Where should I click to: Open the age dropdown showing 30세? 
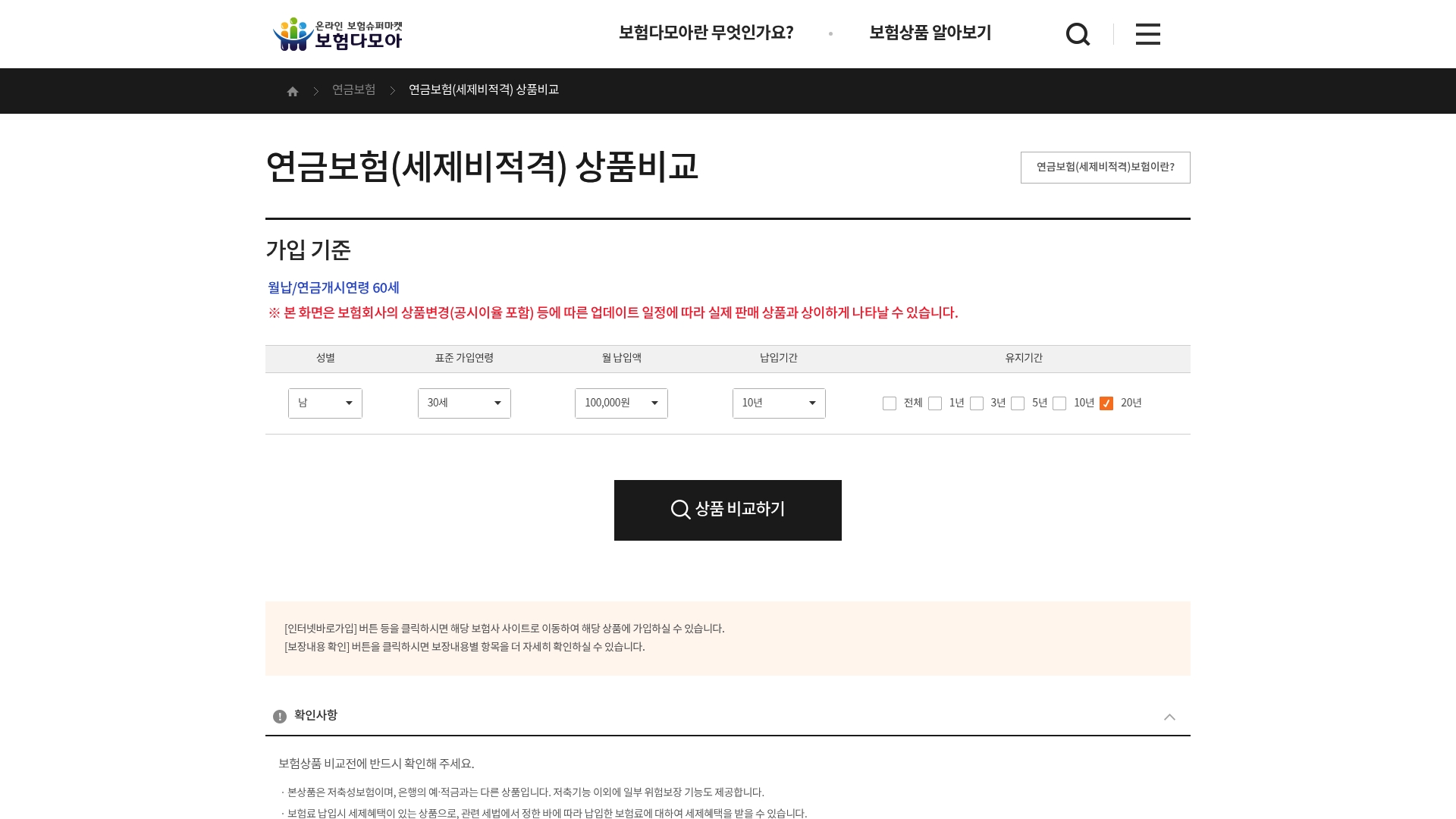[x=464, y=403]
